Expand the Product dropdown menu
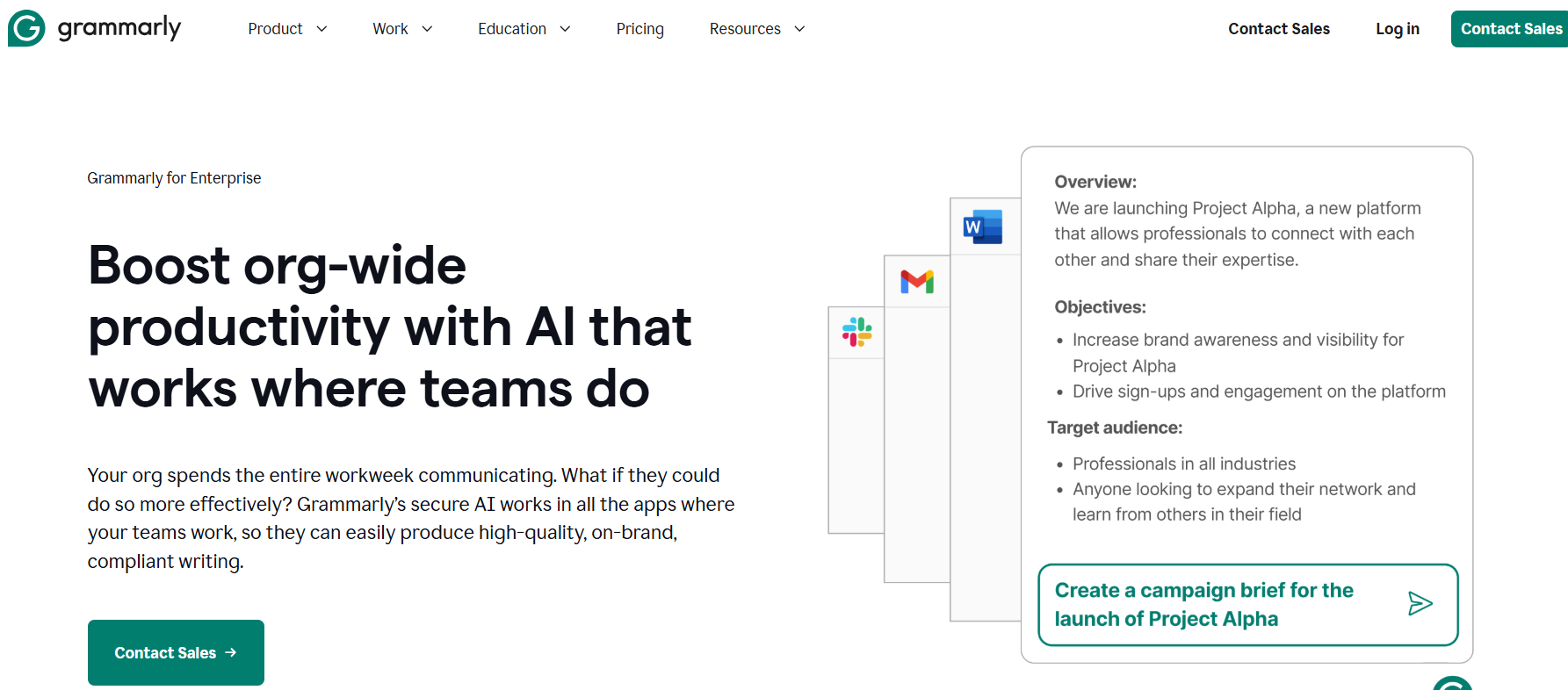The height and width of the screenshot is (690, 1568). coord(287,29)
